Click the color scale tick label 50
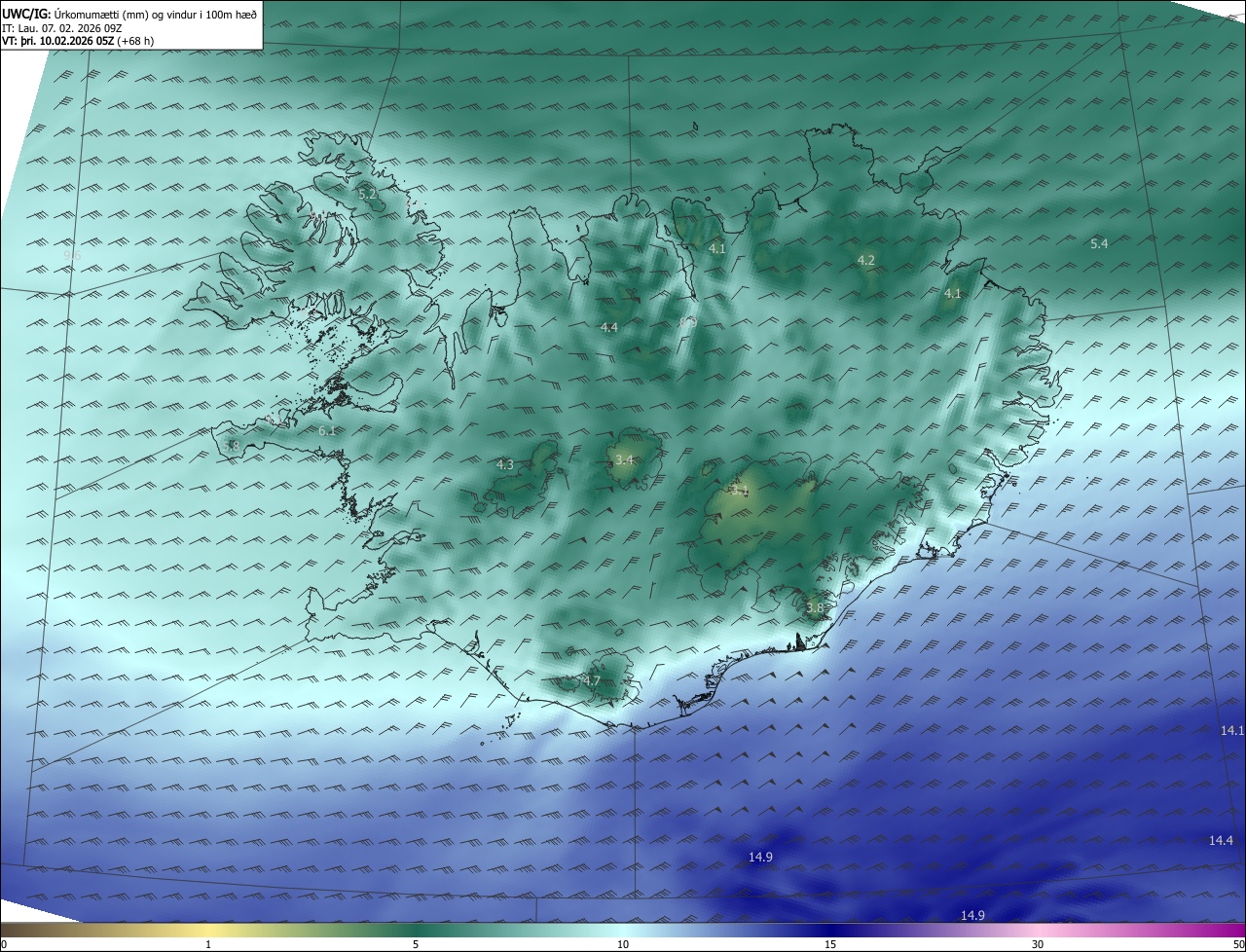This screenshot has height=952, width=1246. (1238, 944)
